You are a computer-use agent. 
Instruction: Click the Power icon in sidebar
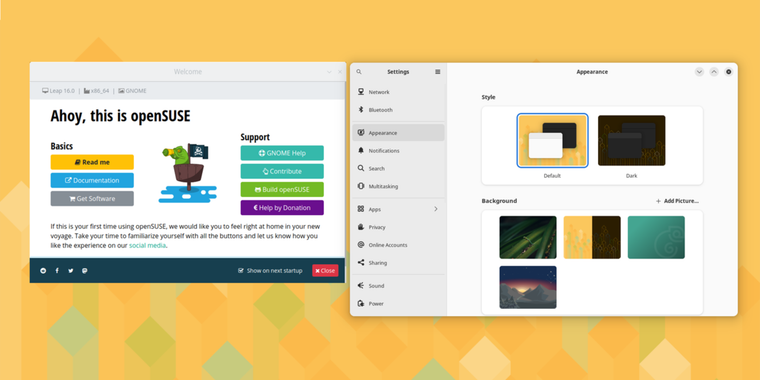361,303
